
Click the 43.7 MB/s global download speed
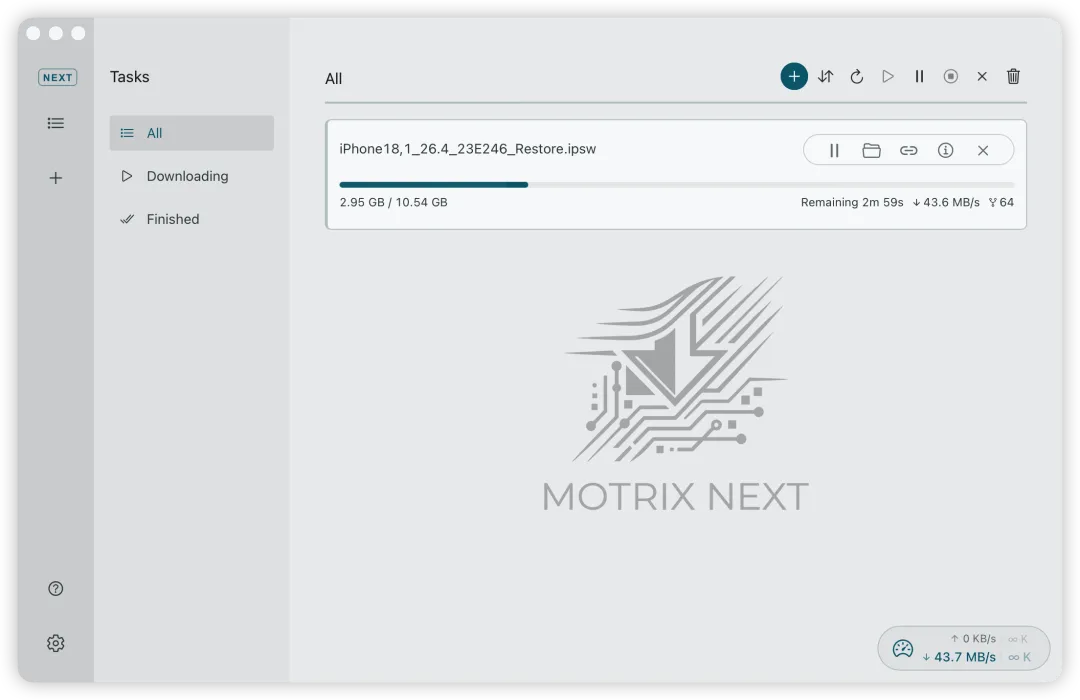tap(959, 657)
